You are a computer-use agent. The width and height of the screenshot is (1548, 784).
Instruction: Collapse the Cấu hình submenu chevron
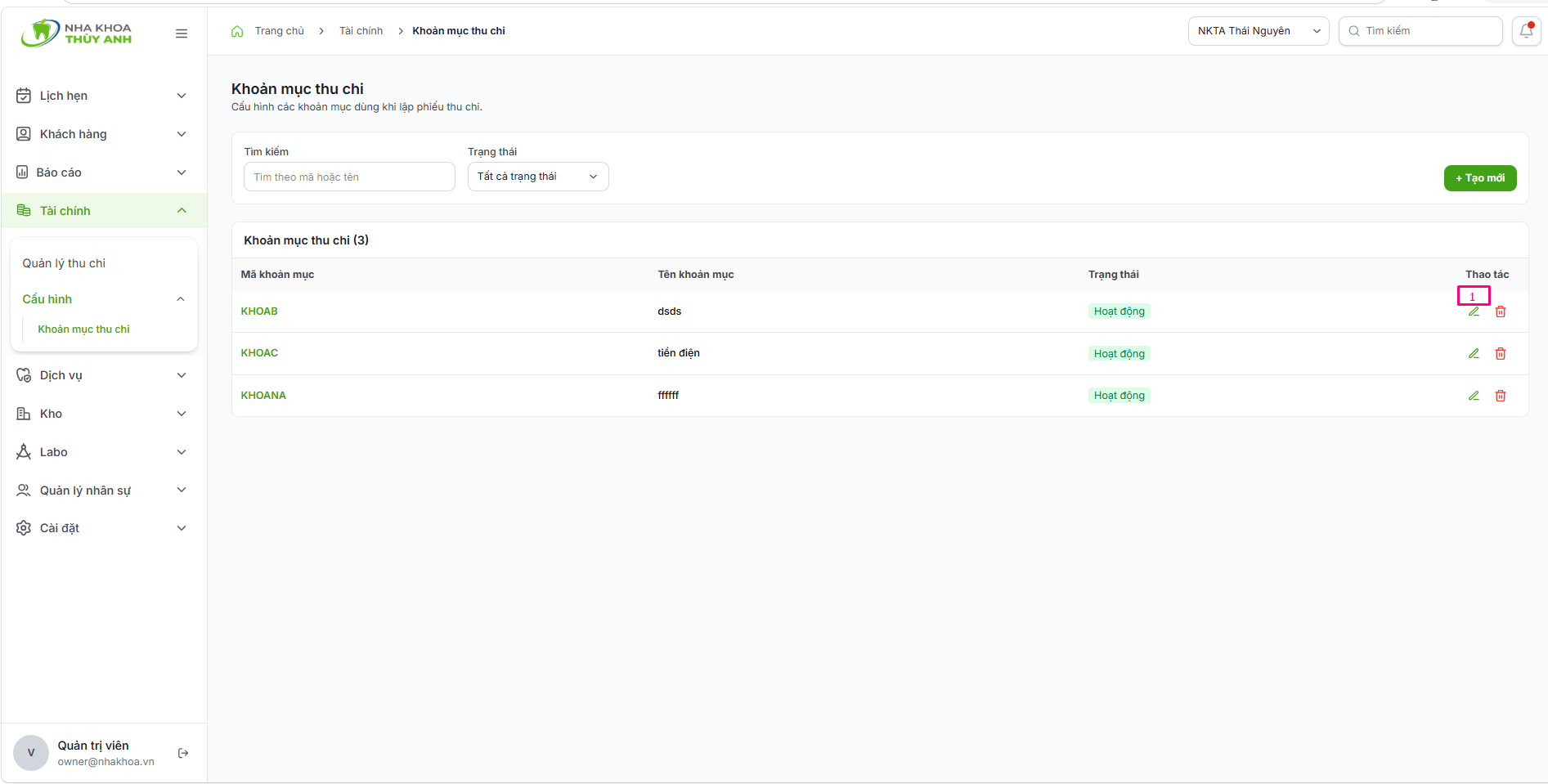click(181, 299)
